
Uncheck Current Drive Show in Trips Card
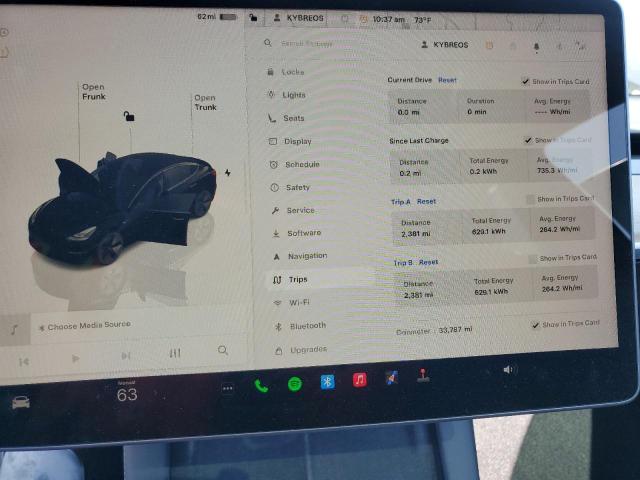[x=526, y=81]
